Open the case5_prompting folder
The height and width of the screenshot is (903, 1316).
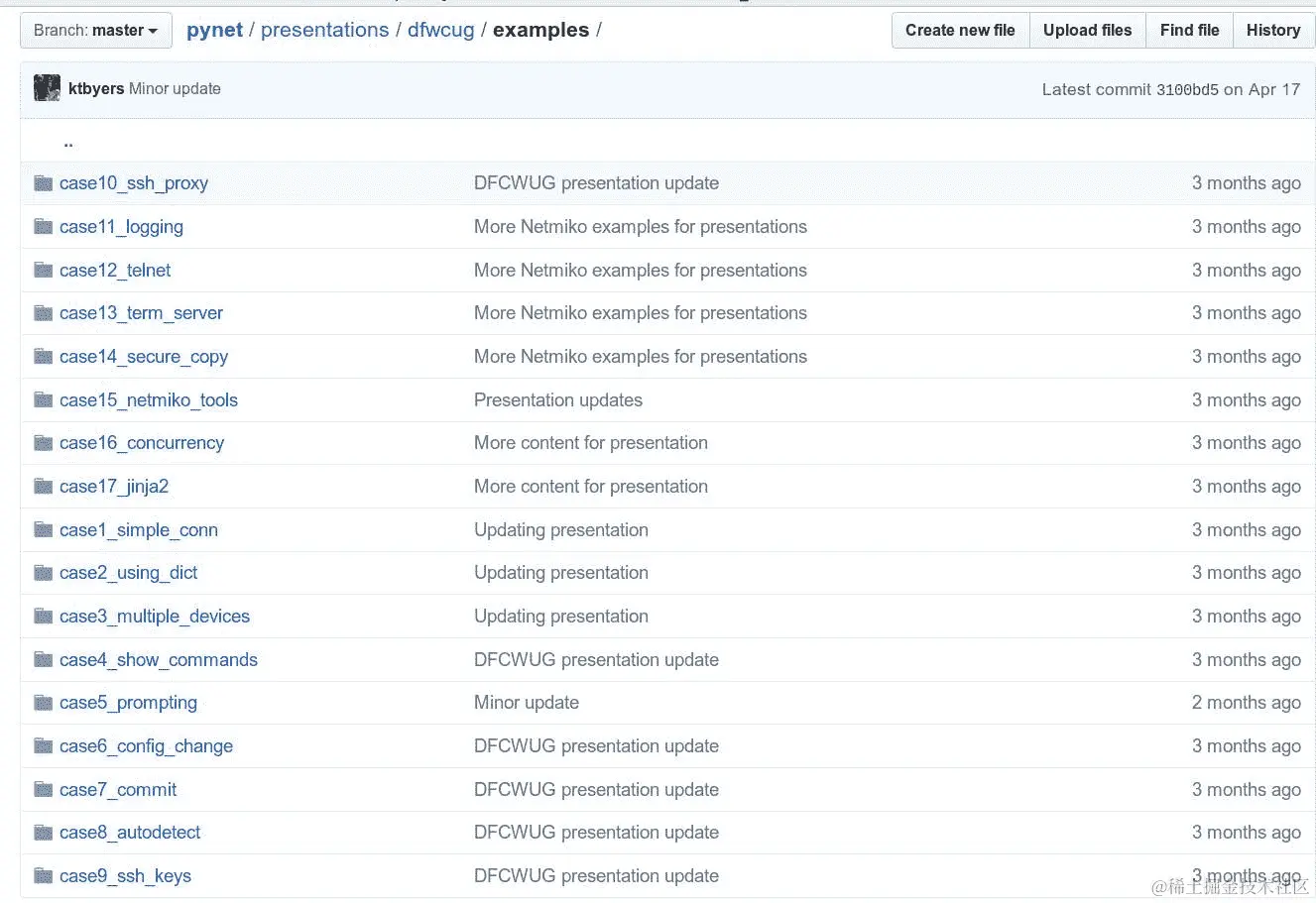click(128, 703)
